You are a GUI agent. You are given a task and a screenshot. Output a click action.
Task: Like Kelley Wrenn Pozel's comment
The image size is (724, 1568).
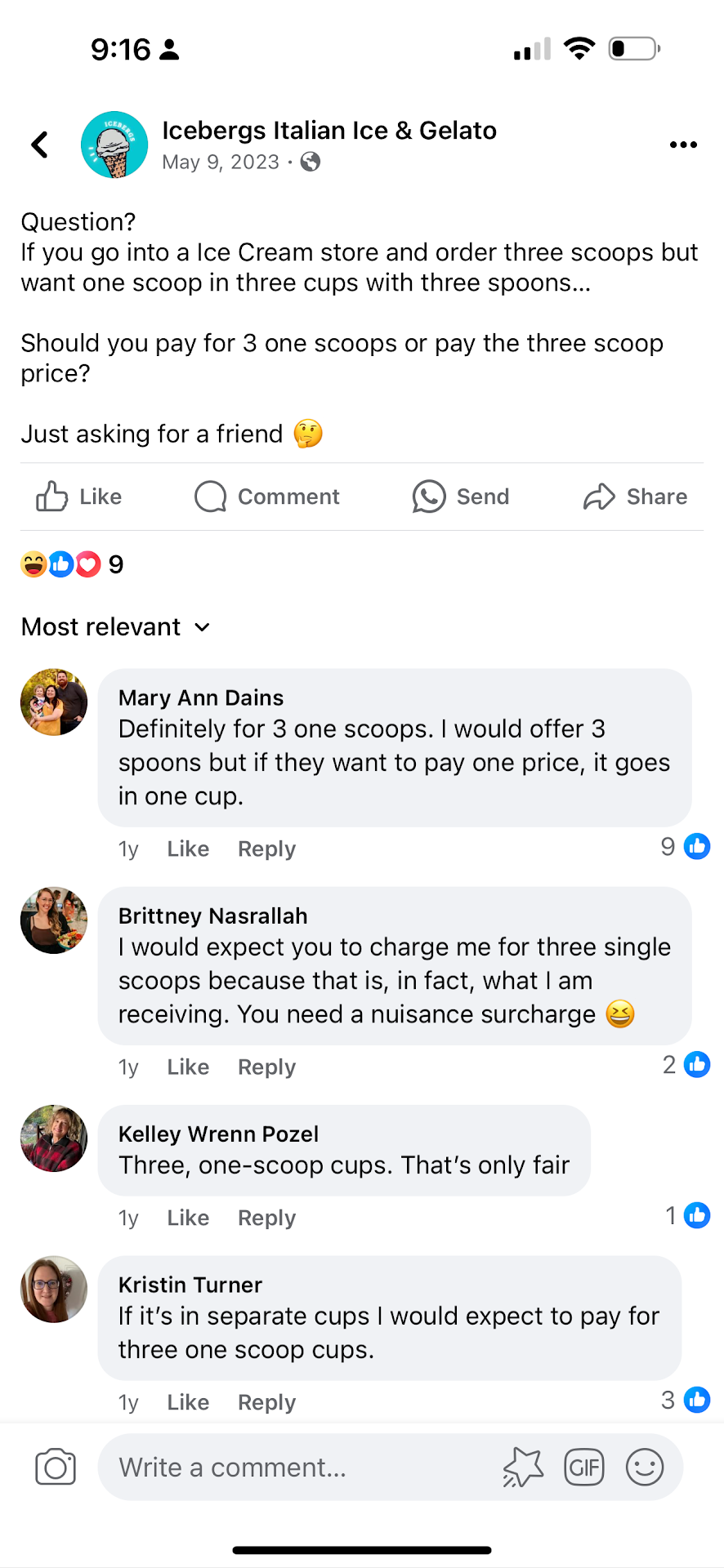tap(188, 1218)
